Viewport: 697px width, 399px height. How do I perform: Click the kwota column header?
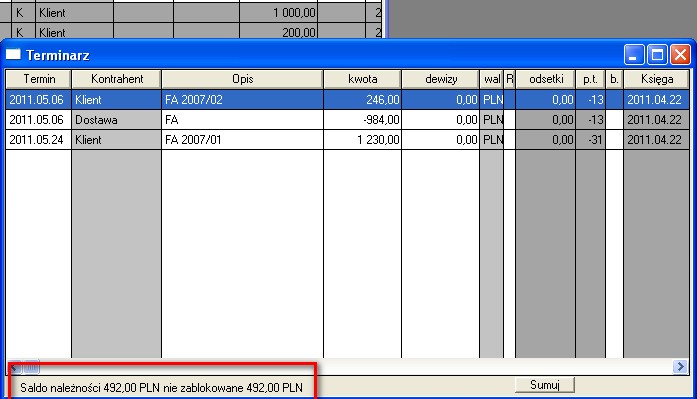tap(362, 79)
